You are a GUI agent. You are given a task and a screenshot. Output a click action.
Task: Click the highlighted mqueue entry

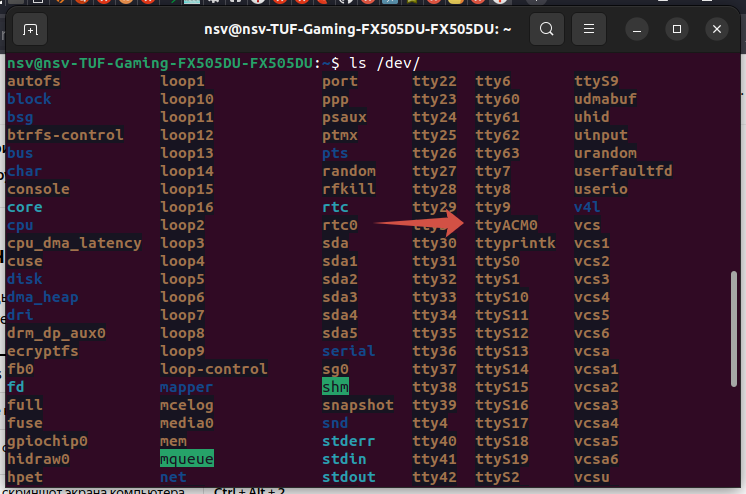186,459
